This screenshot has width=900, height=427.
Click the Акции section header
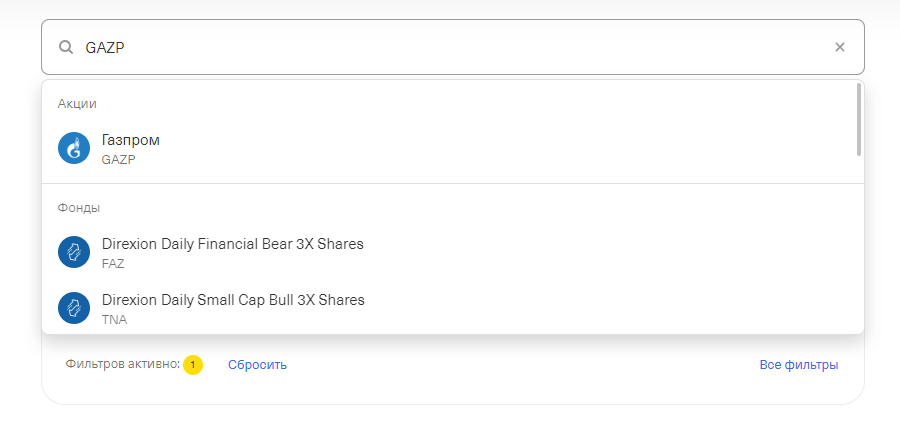[77, 104]
